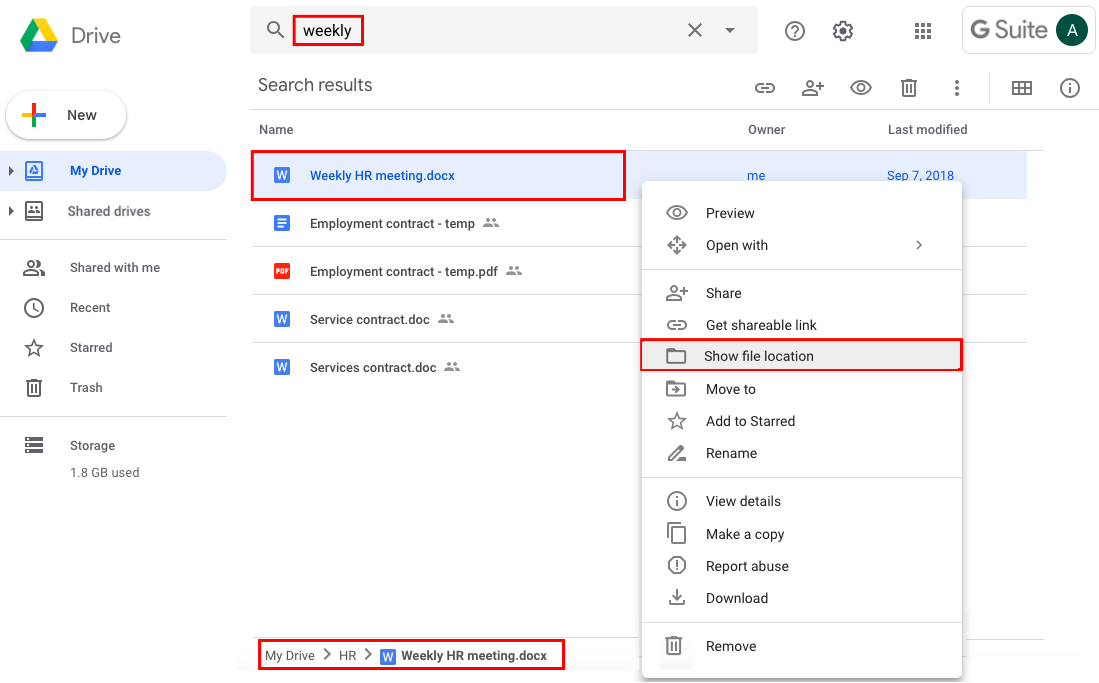Open Storage in the sidebar
Viewport: 1099px width, 683px height.
click(92, 445)
